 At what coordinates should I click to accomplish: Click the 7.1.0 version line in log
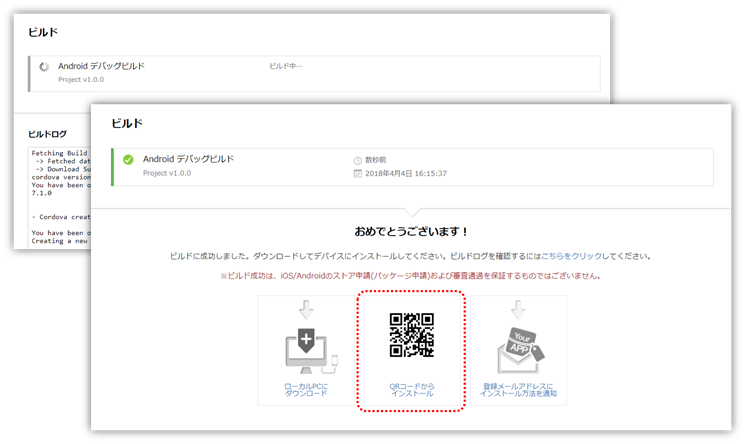(x=41, y=193)
